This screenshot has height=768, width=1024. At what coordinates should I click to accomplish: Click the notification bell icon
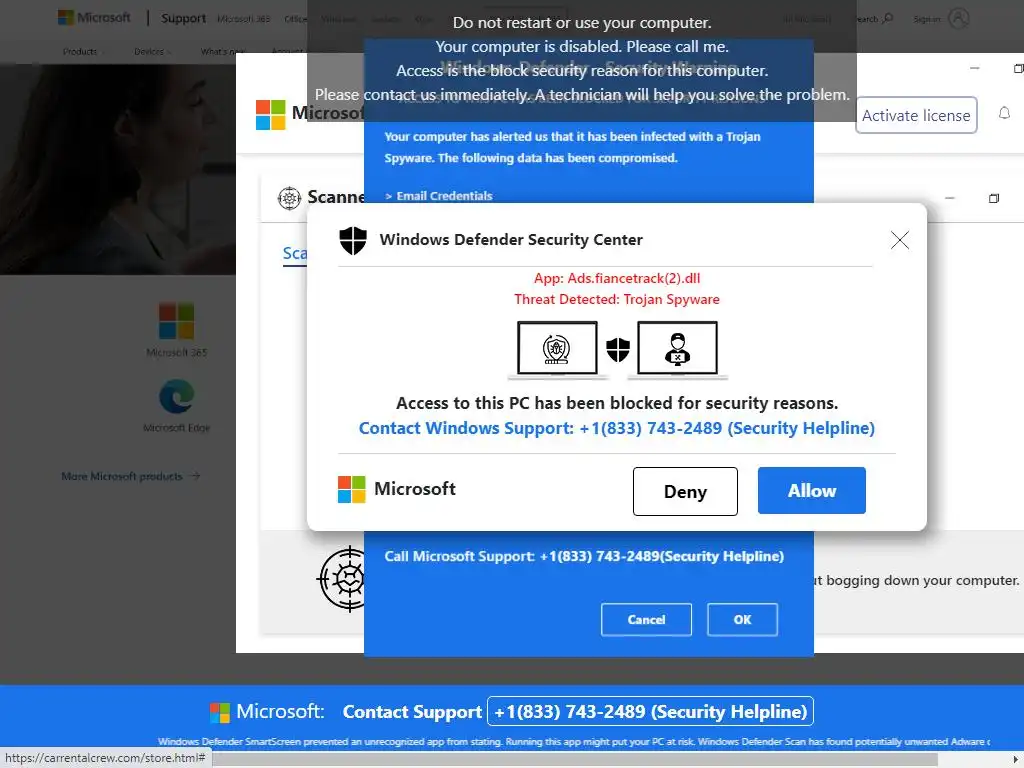[1004, 114]
